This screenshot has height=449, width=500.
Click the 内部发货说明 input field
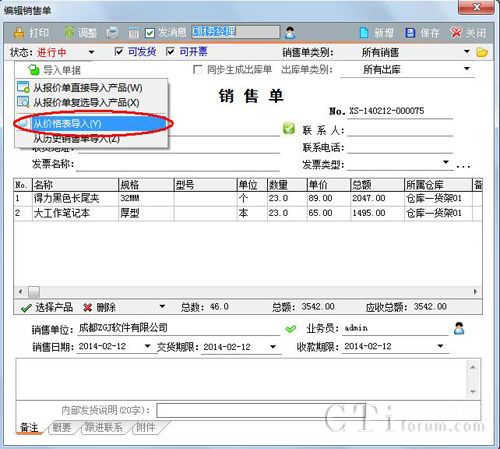[261, 410]
